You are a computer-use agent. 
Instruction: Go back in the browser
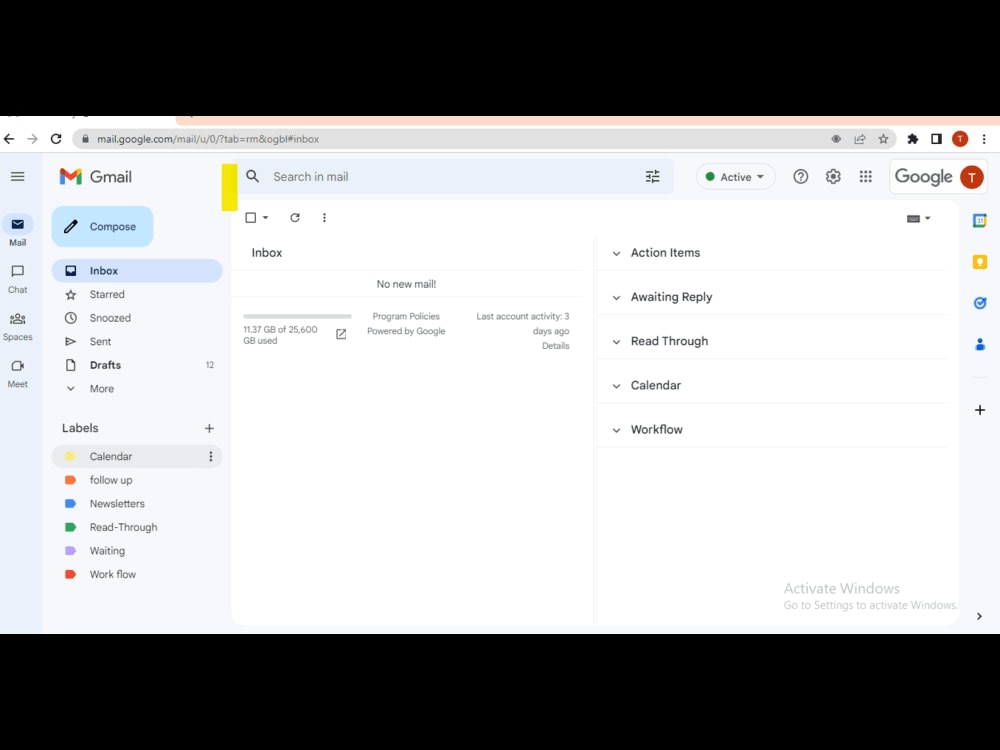click(9, 138)
